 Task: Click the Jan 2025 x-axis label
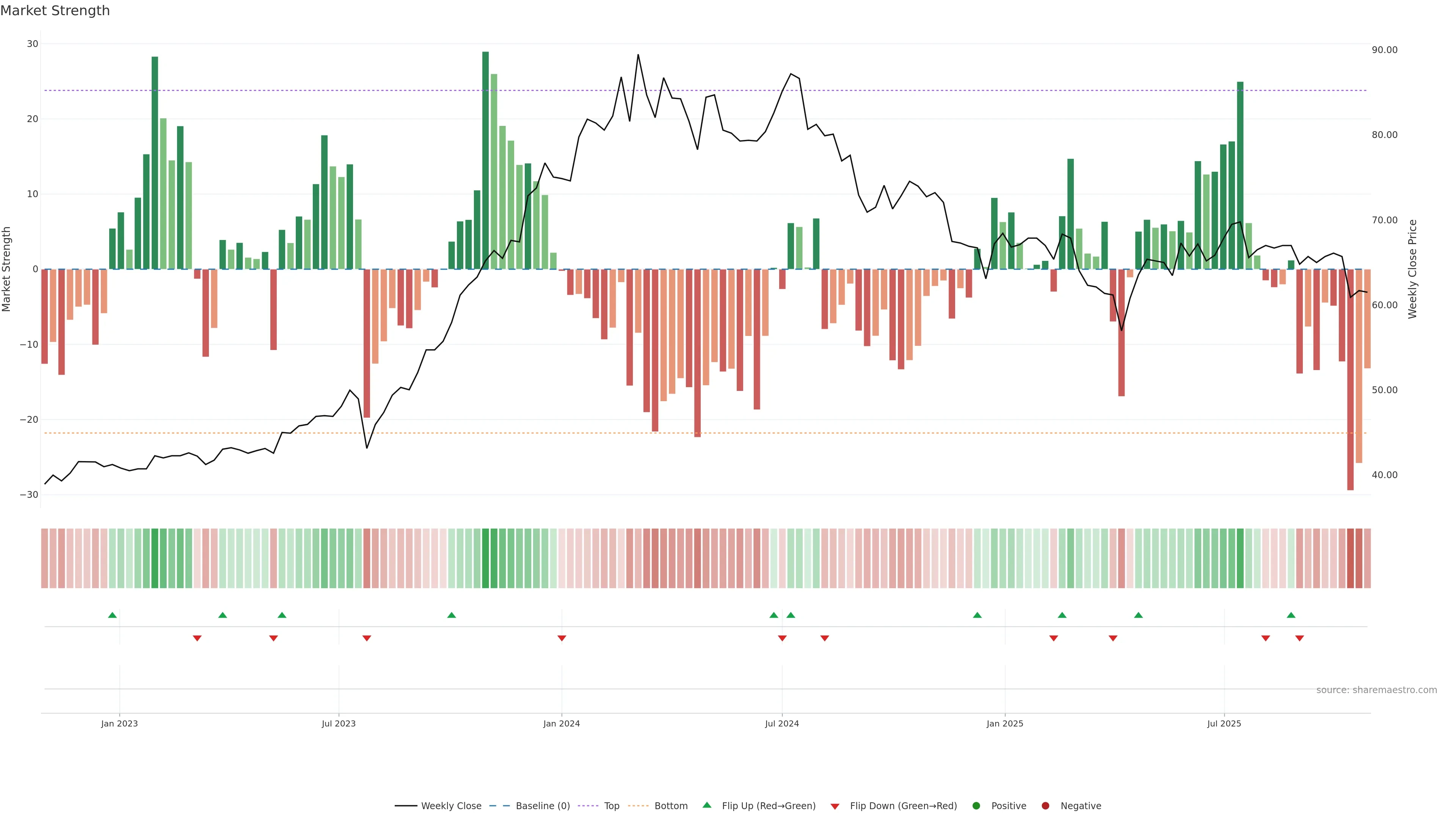[x=1005, y=723]
